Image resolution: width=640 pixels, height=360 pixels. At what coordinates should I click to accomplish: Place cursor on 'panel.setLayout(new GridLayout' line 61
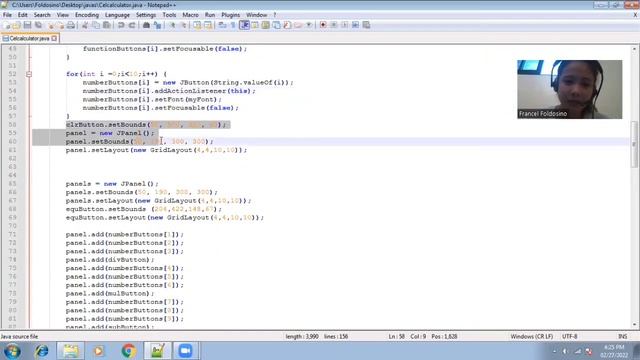tap(156, 150)
